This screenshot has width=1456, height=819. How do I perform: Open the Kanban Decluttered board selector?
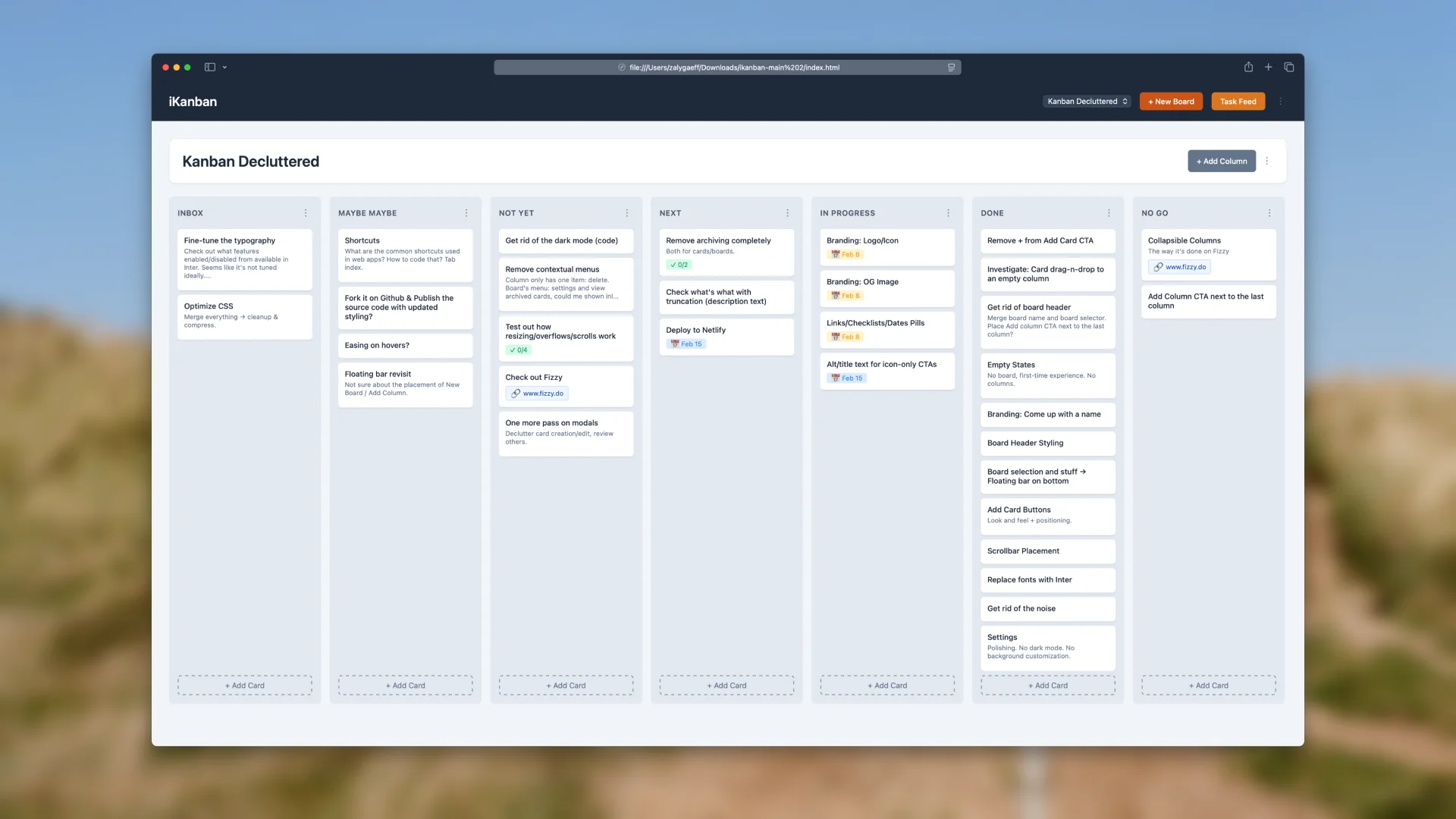click(x=1087, y=101)
